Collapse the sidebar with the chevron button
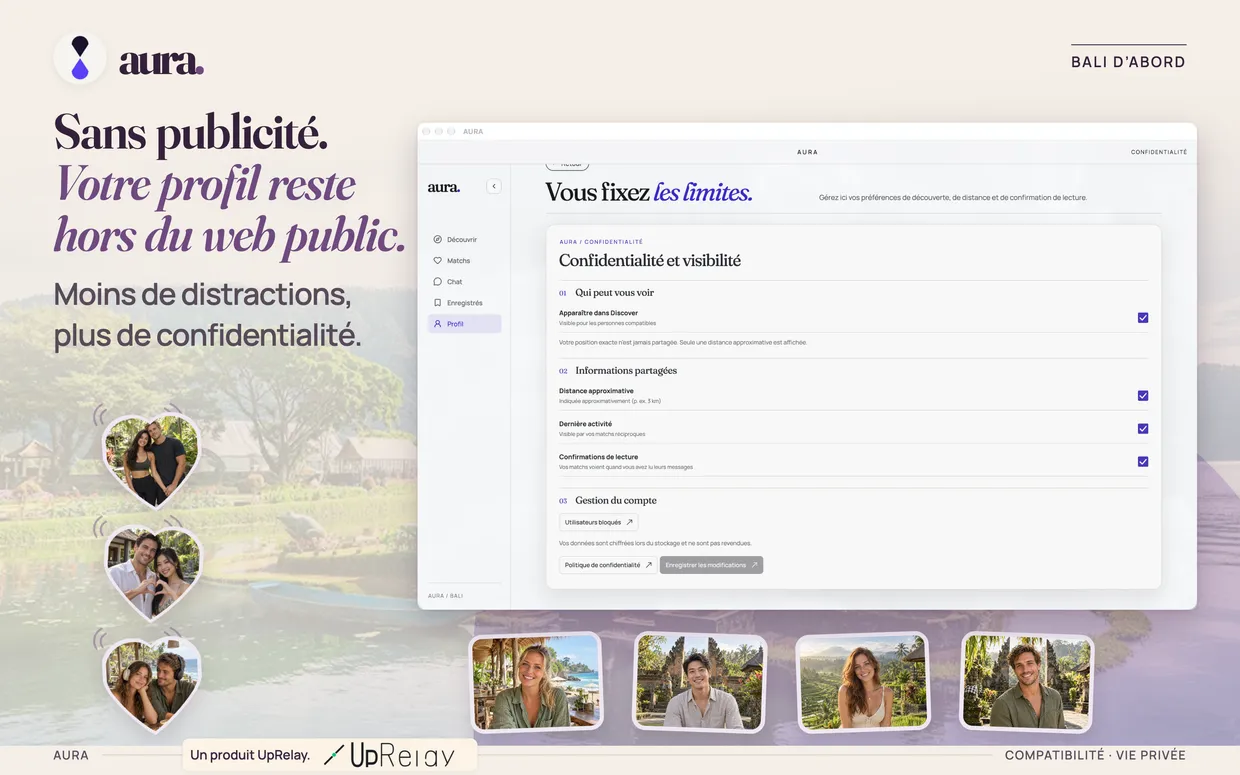This screenshot has width=1240, height=775. click(494, 187)
